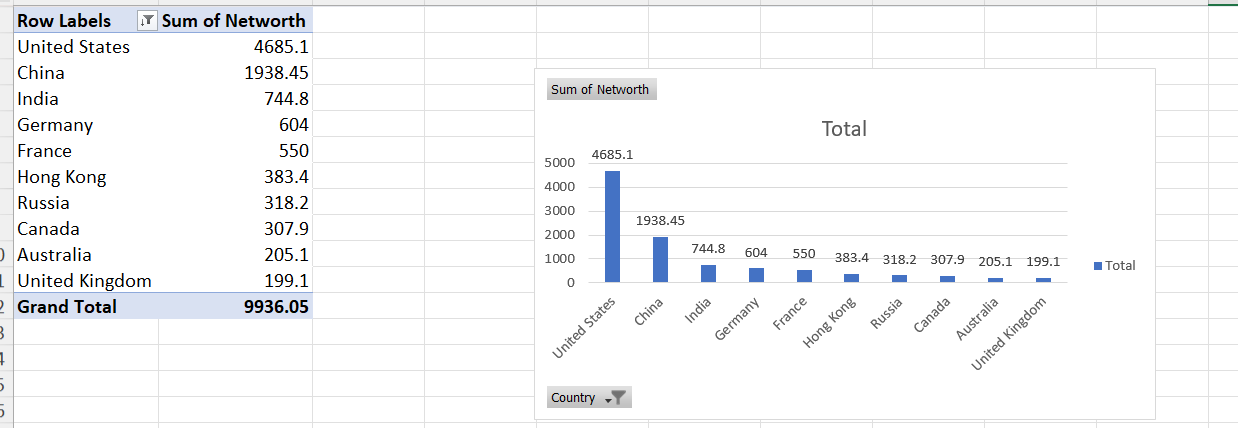1238x428 pixels.
Task: Select the United States bar in chart
Action: coord(612,227)
